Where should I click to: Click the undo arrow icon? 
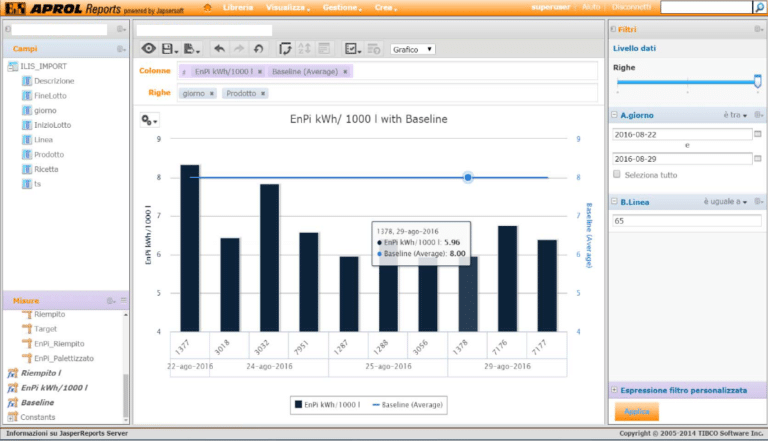[219, 48]
